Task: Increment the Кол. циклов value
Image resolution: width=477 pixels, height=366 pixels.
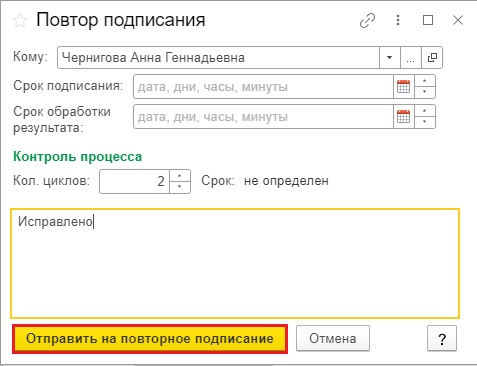Action: [x=180, y=176]
